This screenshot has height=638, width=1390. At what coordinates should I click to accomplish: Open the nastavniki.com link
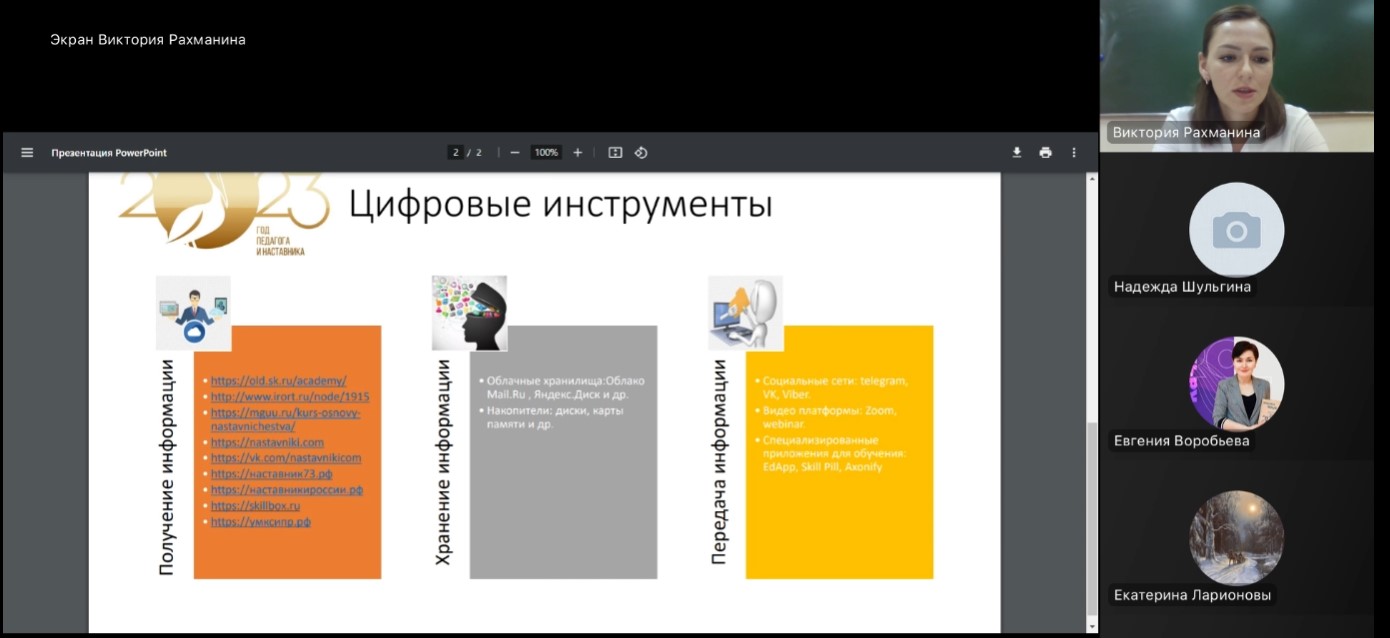pos(267,442)
